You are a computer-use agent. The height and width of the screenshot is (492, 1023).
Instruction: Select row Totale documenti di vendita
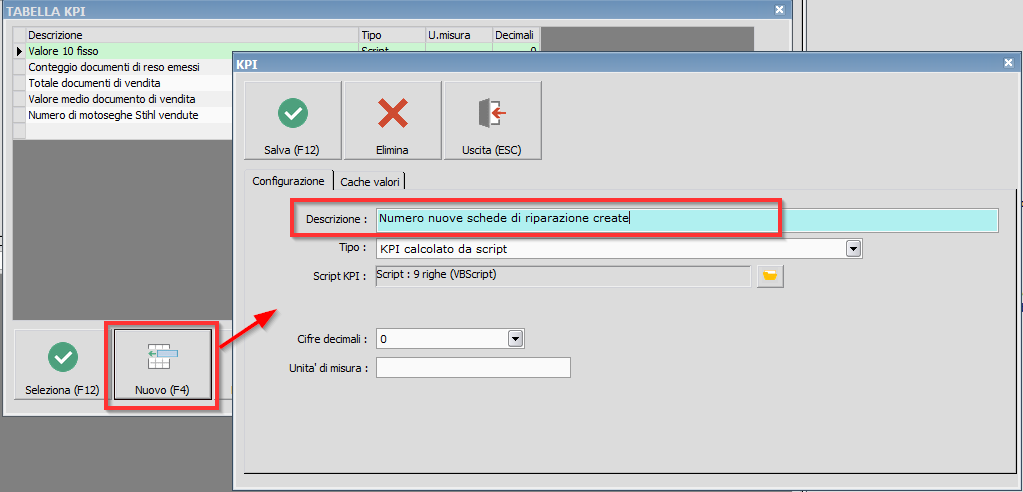click(120, 83)
